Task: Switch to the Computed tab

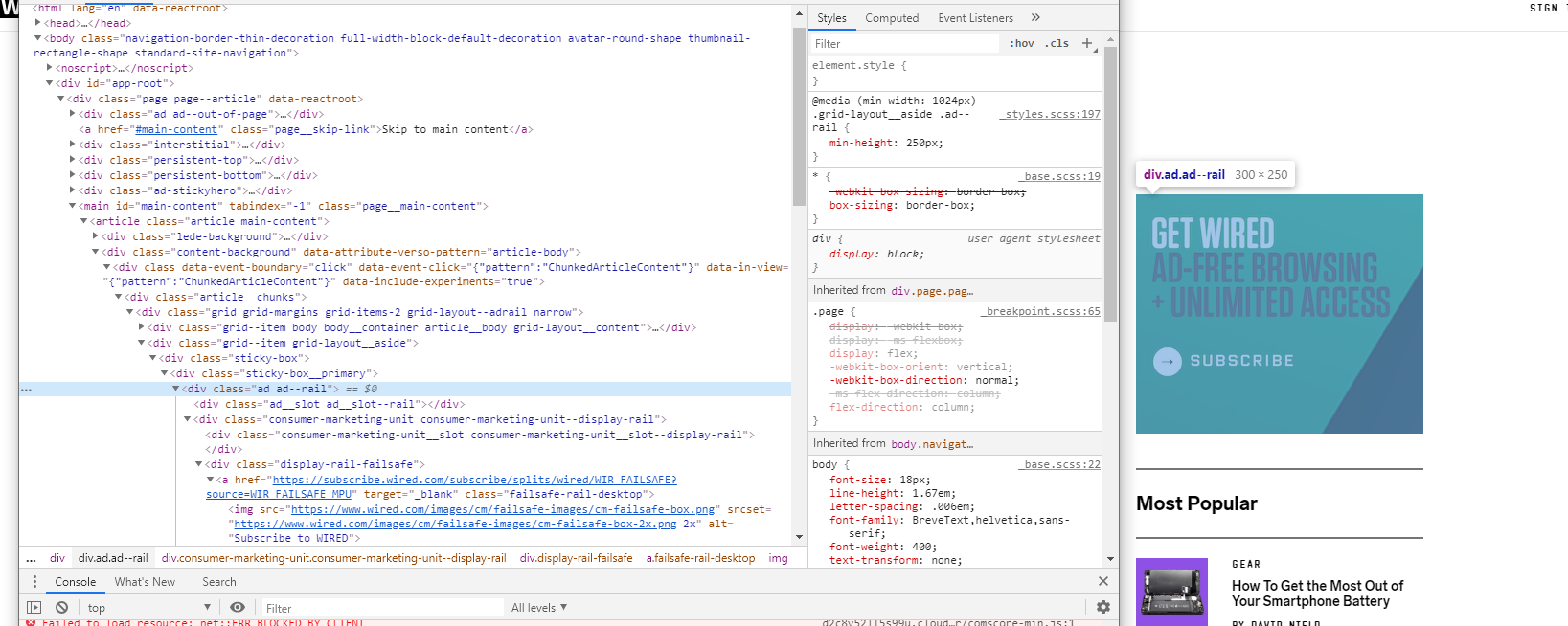Action: coord(892,18)
